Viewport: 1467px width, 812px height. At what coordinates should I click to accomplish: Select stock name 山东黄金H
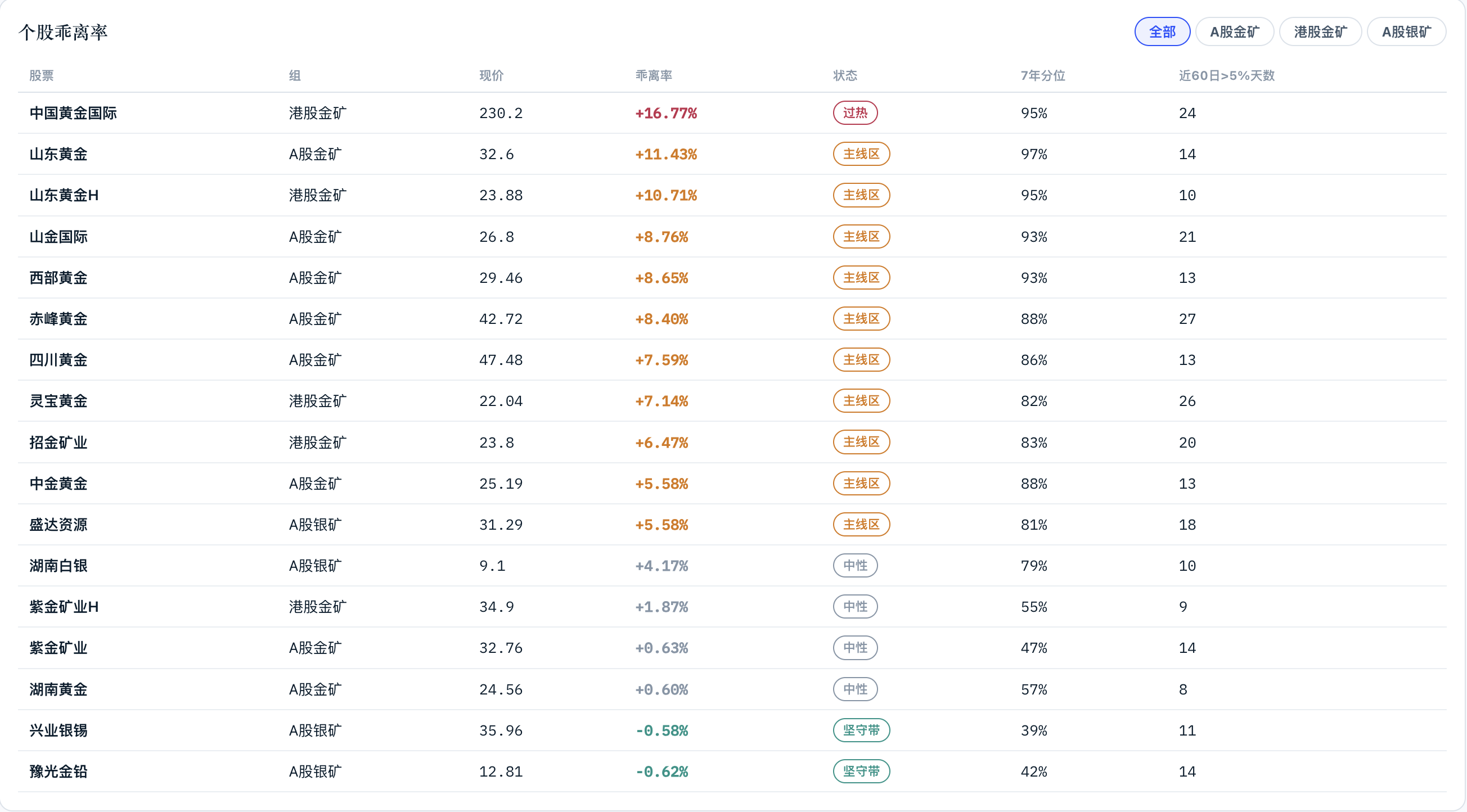pos(64,195)
